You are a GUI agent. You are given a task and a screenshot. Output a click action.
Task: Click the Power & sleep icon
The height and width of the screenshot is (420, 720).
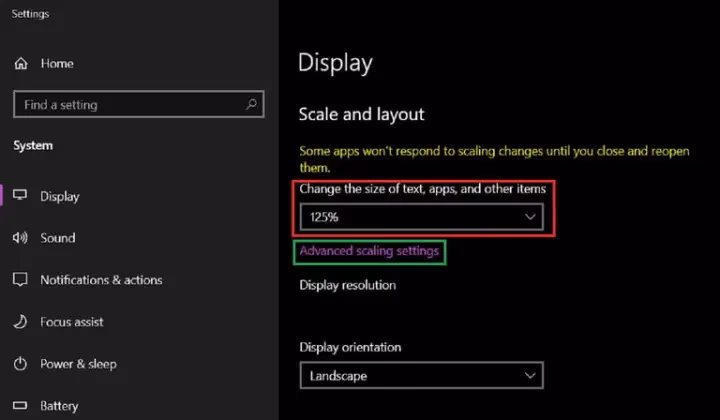pos(20,364)
